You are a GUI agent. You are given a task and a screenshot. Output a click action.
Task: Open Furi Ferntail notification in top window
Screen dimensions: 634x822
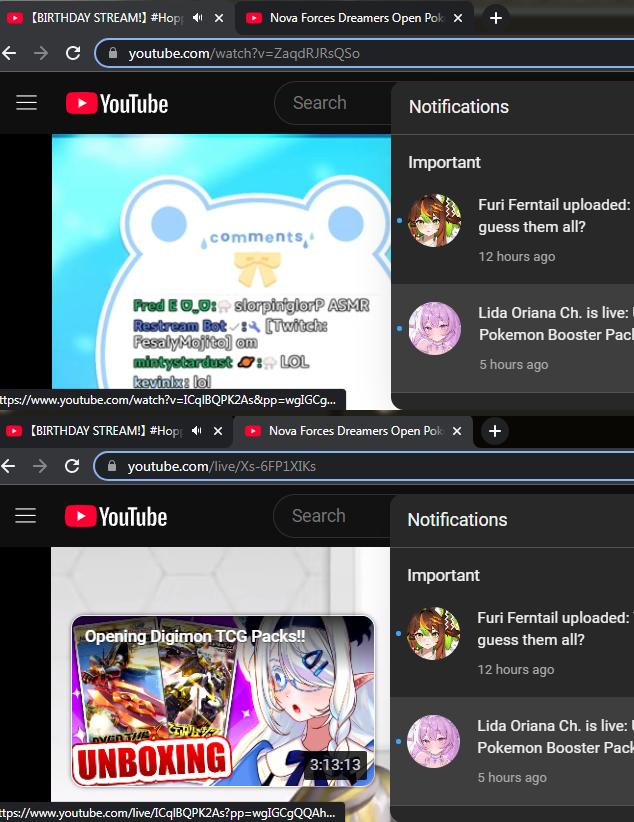pos(513,231)
